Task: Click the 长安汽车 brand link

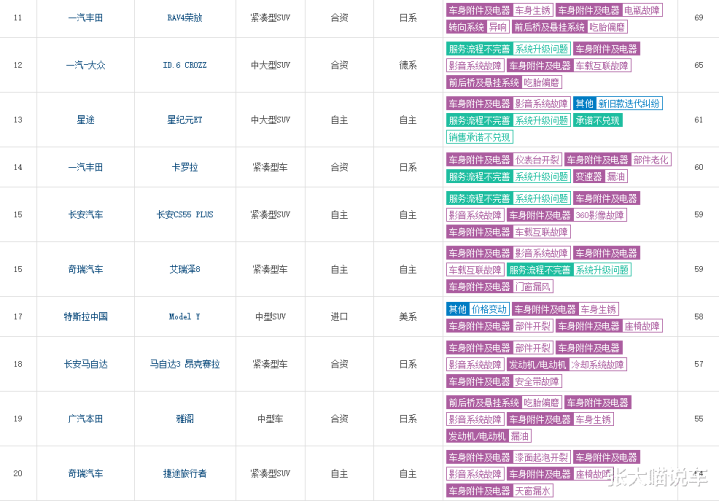Action: pos(85,215)
